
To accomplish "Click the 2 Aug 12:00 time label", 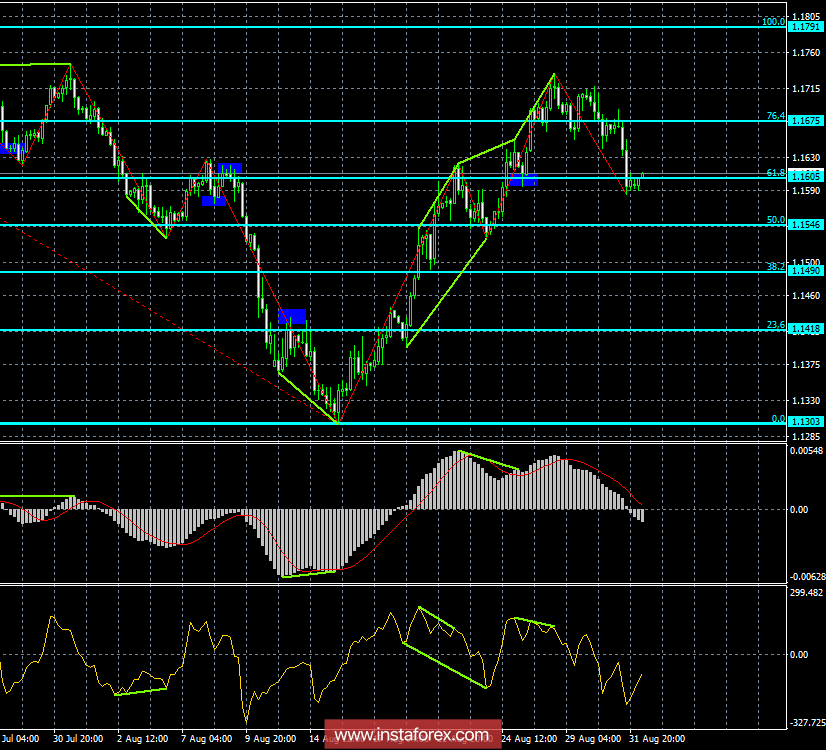I will pyautogui.click(x=143, y=739).
